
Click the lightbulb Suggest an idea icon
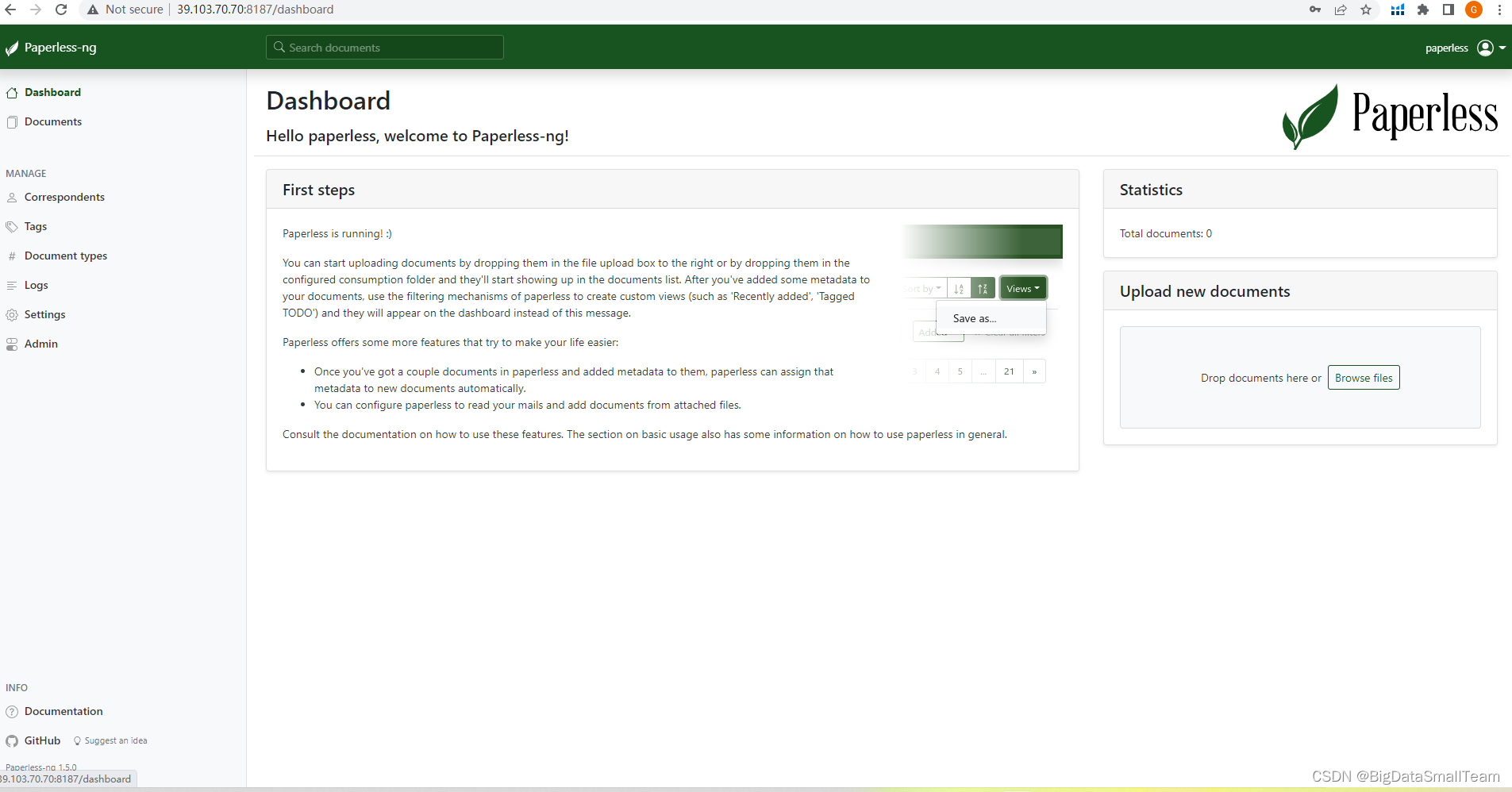click(77, 741)
